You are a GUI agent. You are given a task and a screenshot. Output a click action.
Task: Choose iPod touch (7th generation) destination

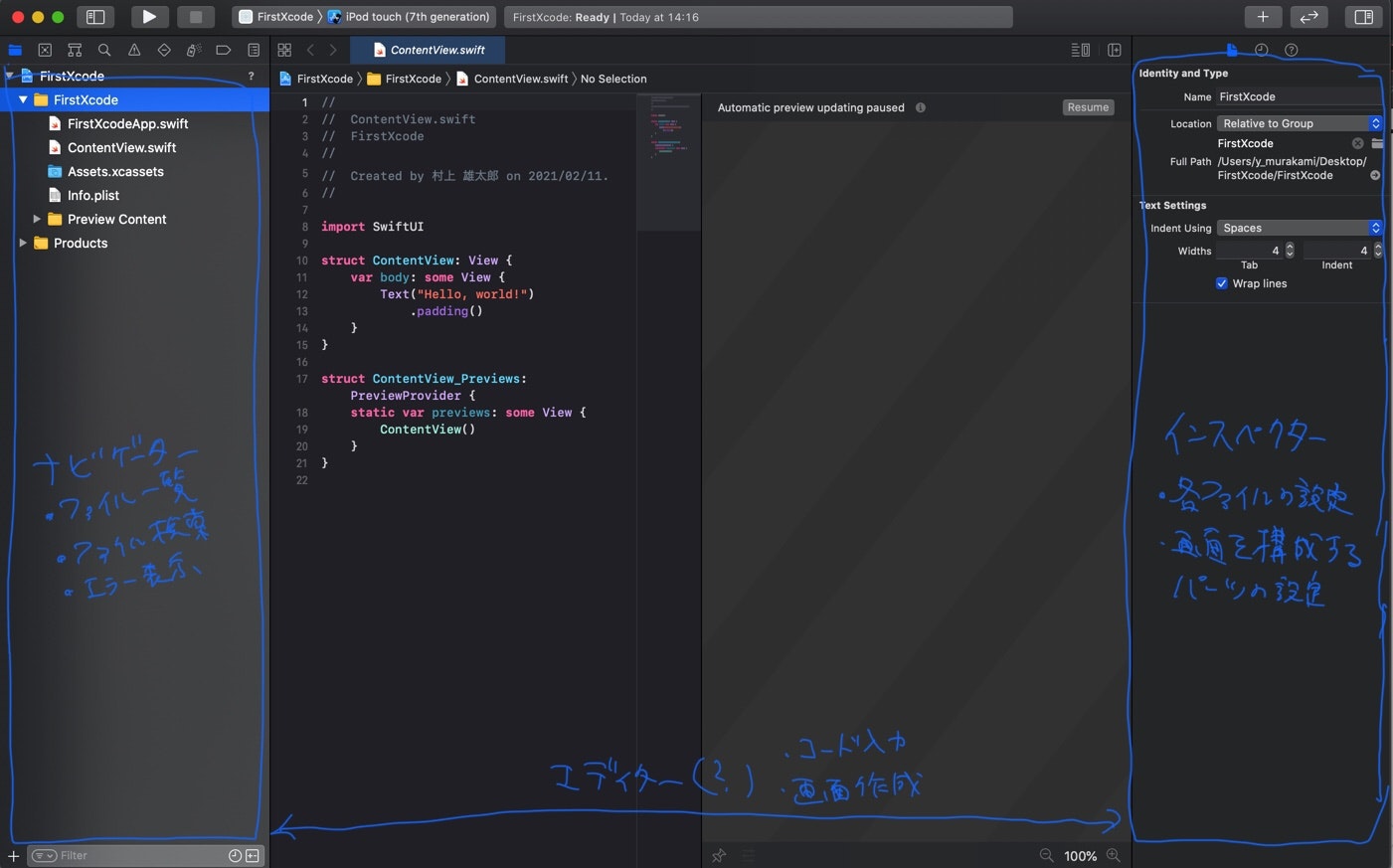[x=409, y=17]
